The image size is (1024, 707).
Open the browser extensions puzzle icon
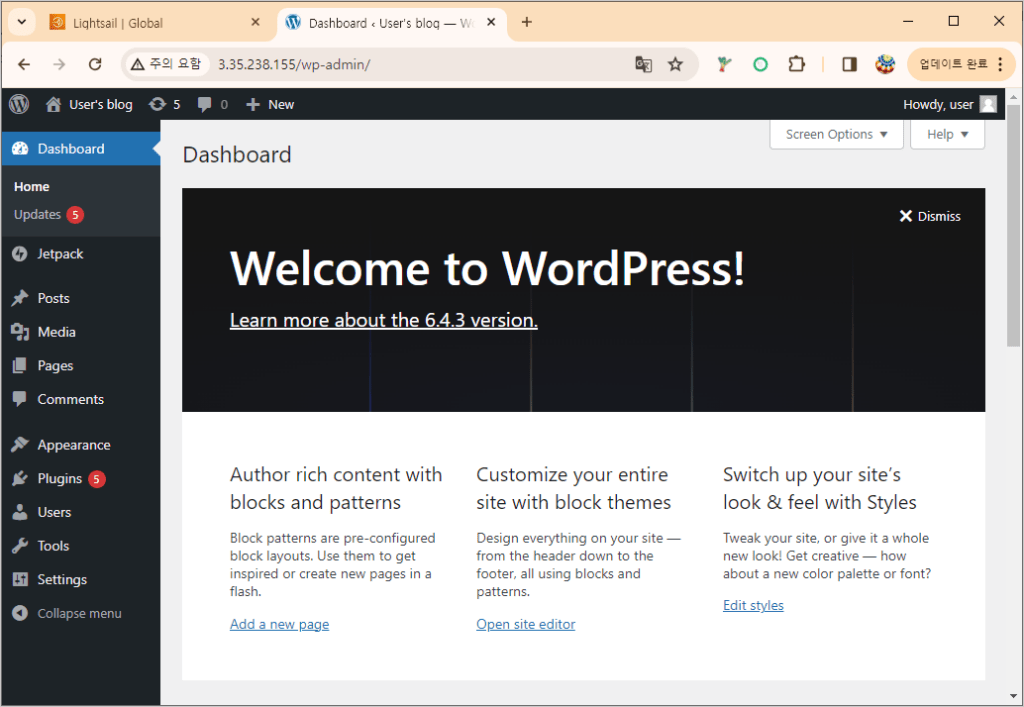pos(797,64)
